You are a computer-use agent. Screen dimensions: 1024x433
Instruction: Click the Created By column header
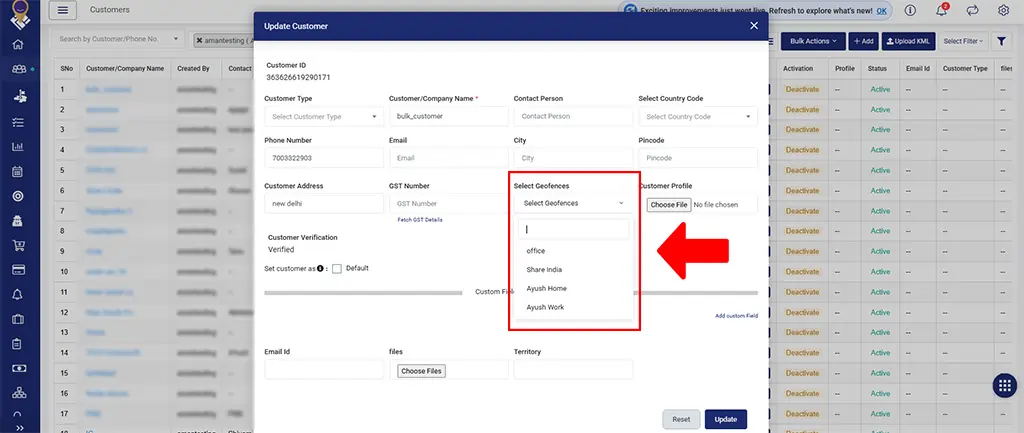click(193, 69)
